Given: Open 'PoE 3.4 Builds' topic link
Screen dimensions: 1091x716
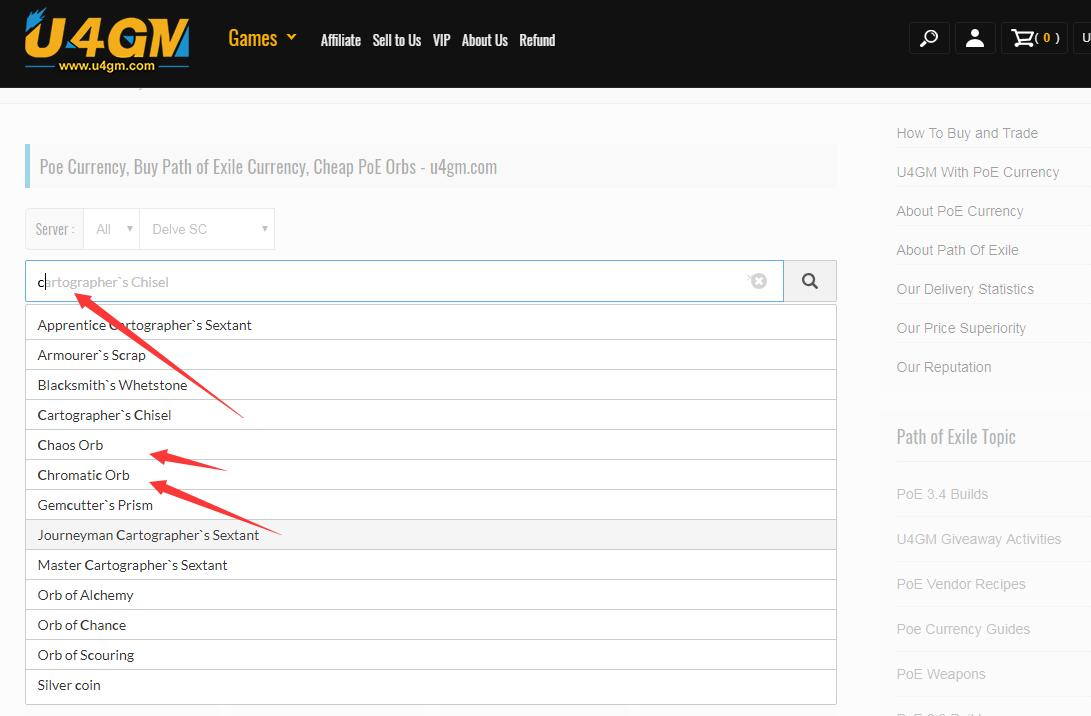Looking at the screenshot, I should 942,494.
